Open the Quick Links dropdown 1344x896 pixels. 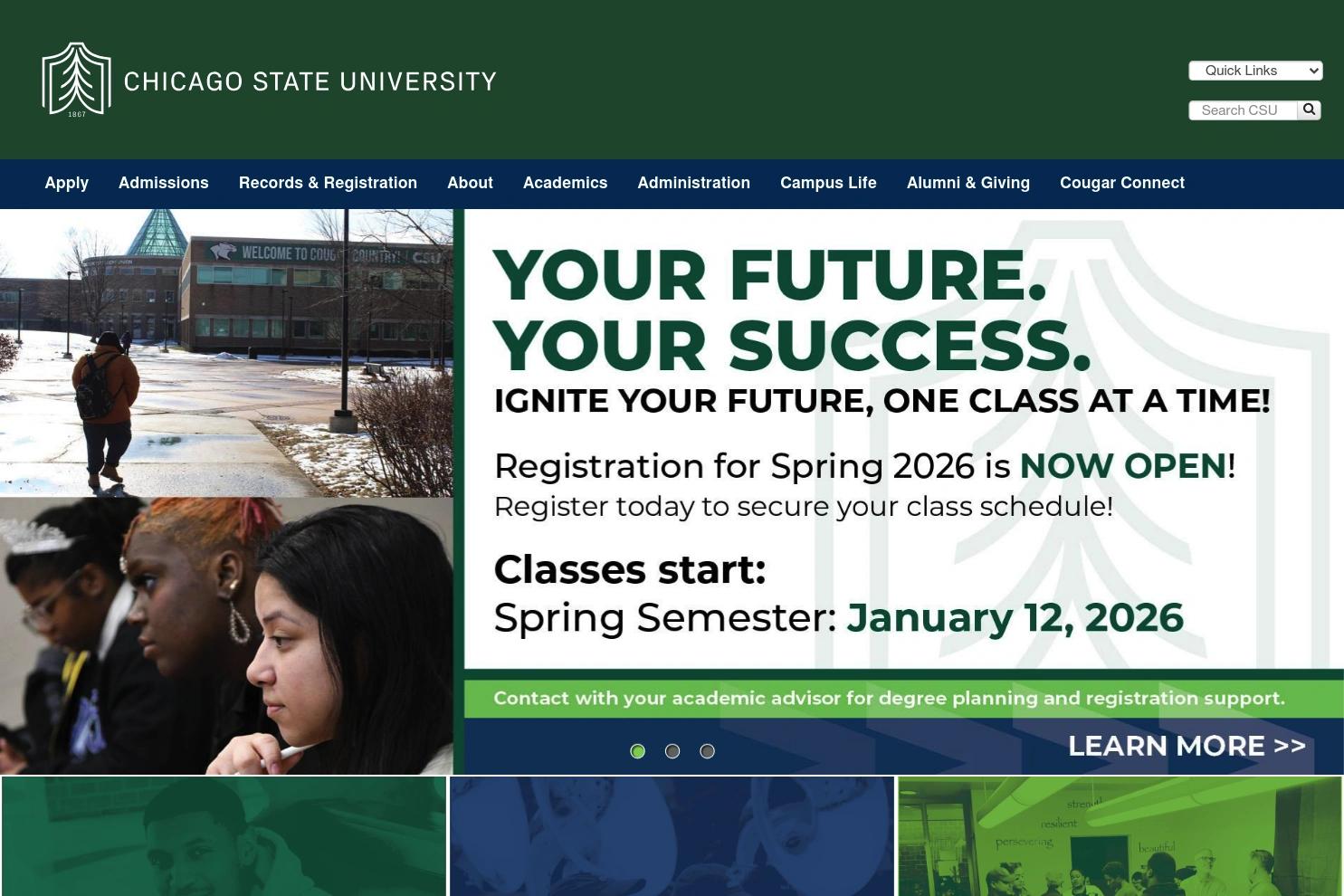(1255, 71)
